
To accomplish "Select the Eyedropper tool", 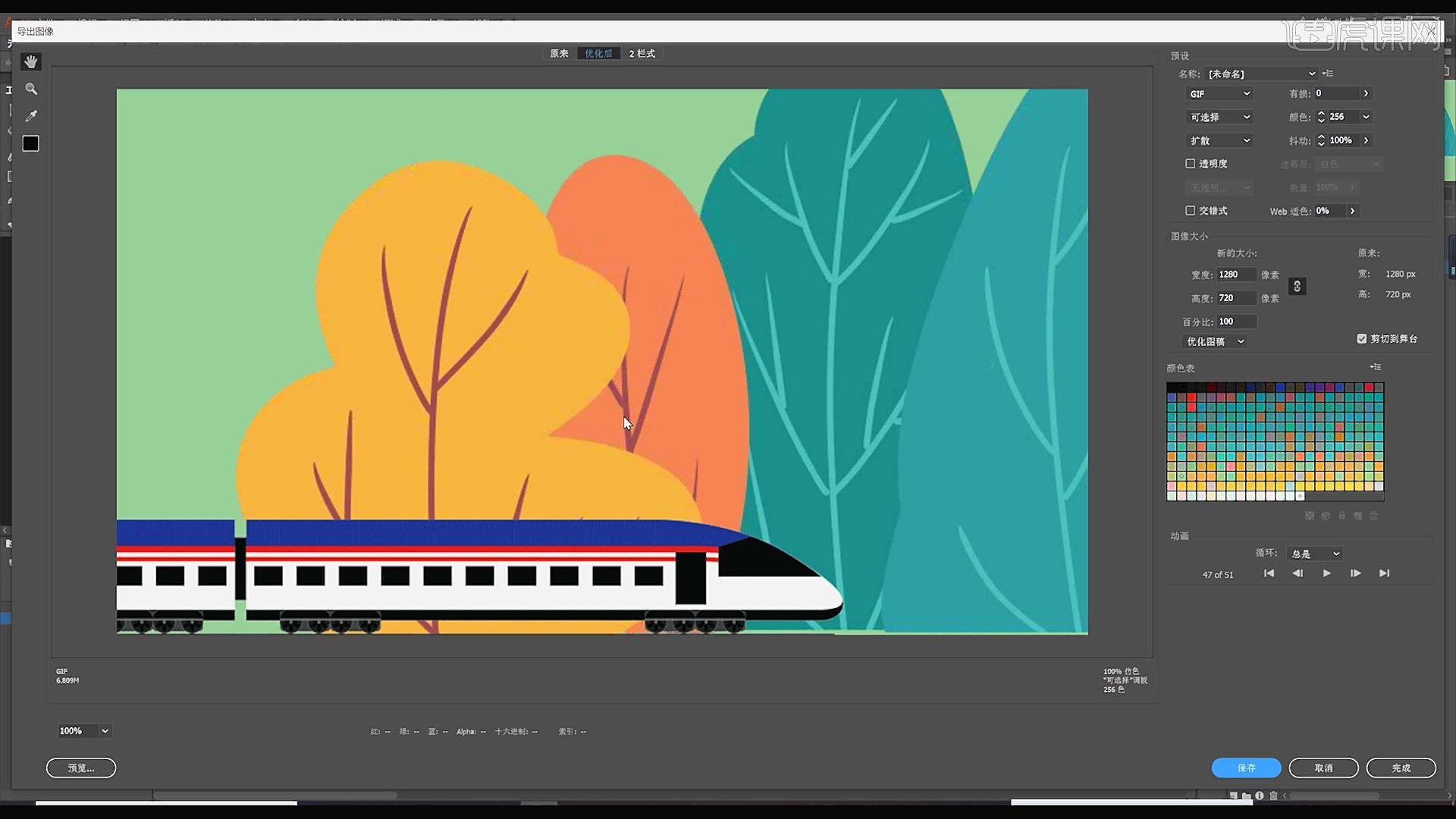I will coord(30,115).
